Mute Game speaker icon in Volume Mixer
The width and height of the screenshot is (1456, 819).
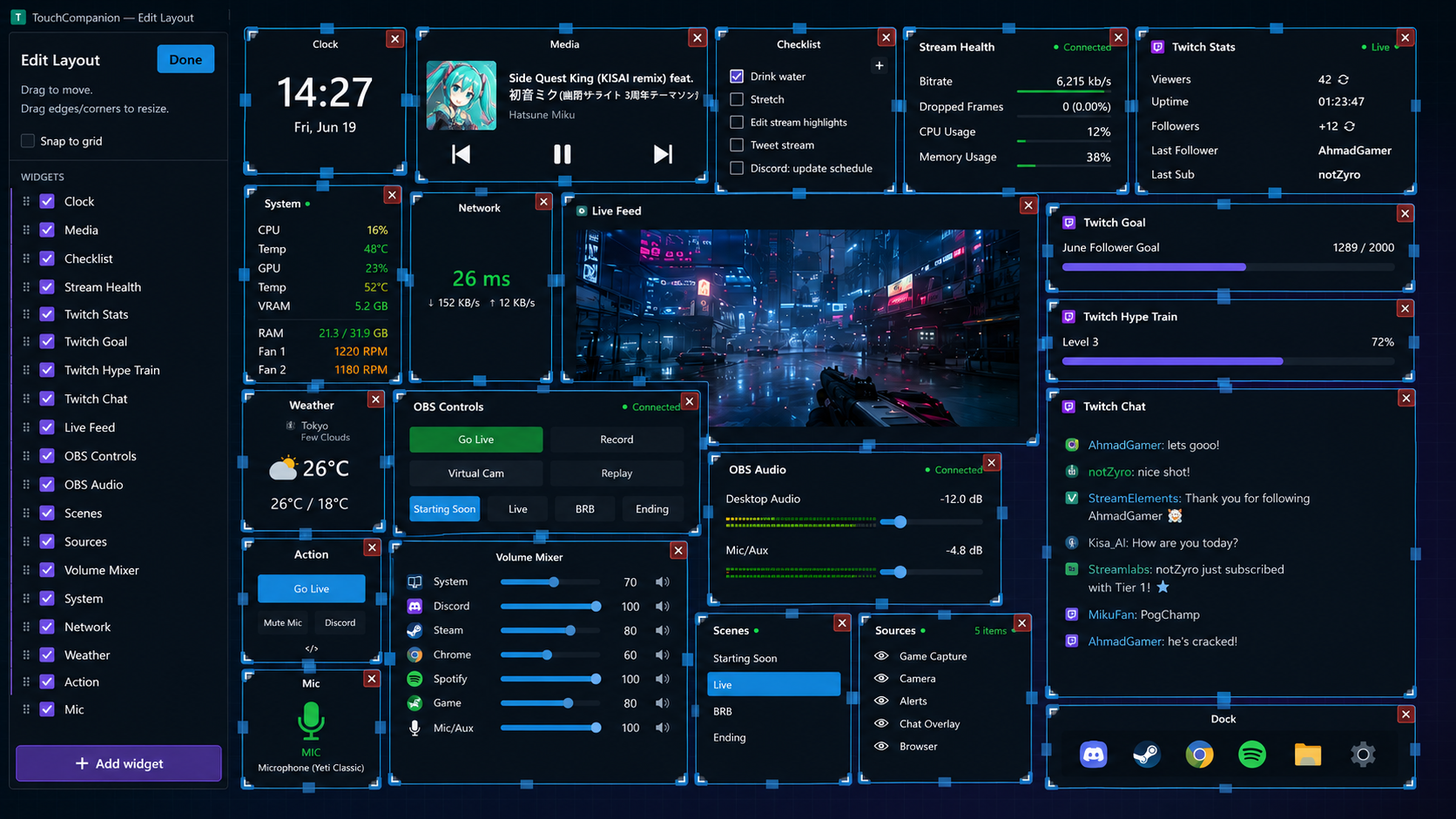coord(663,703)
